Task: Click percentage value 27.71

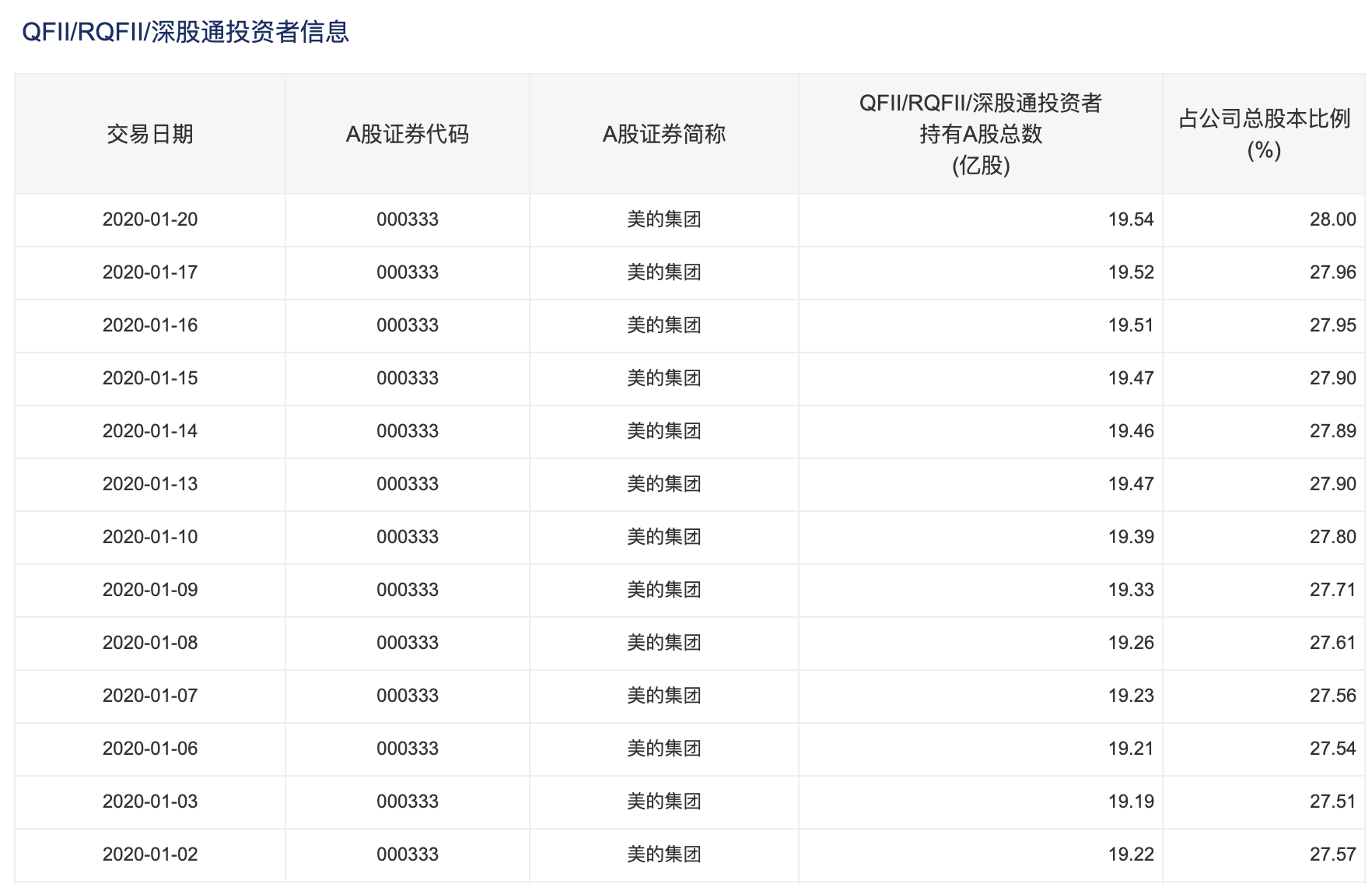Action: point(1333,590)
